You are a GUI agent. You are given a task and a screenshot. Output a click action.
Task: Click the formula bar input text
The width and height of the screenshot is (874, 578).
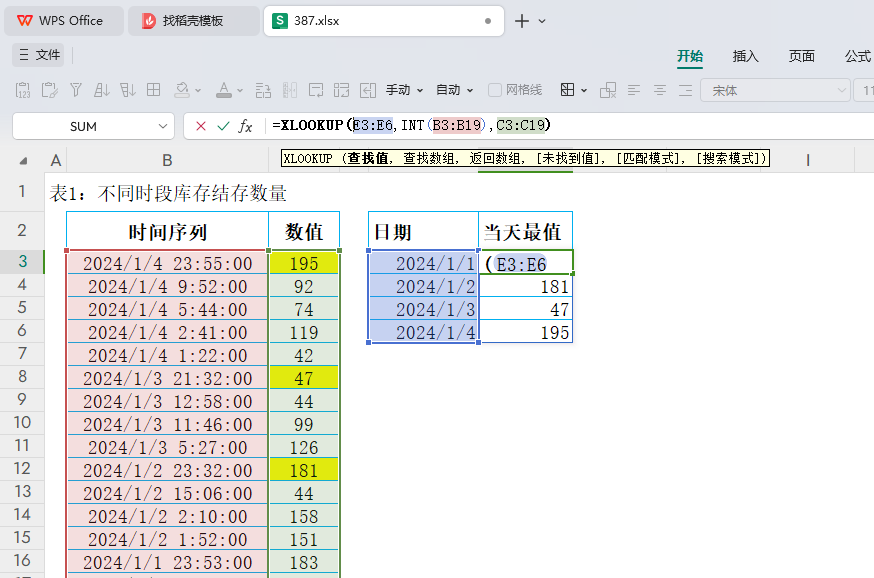point(411,125)
